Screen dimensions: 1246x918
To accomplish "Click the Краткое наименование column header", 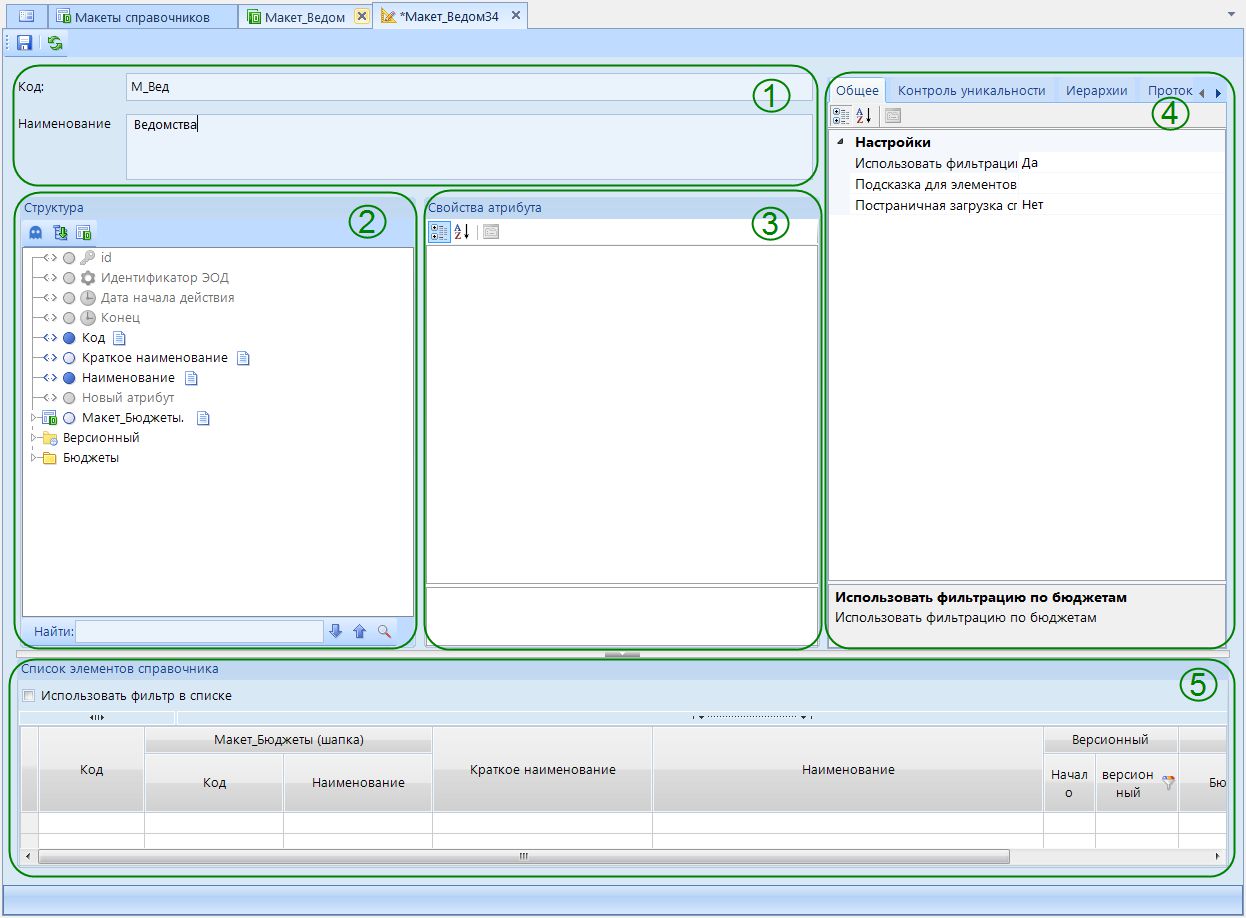I will click(x=542, y=769).
